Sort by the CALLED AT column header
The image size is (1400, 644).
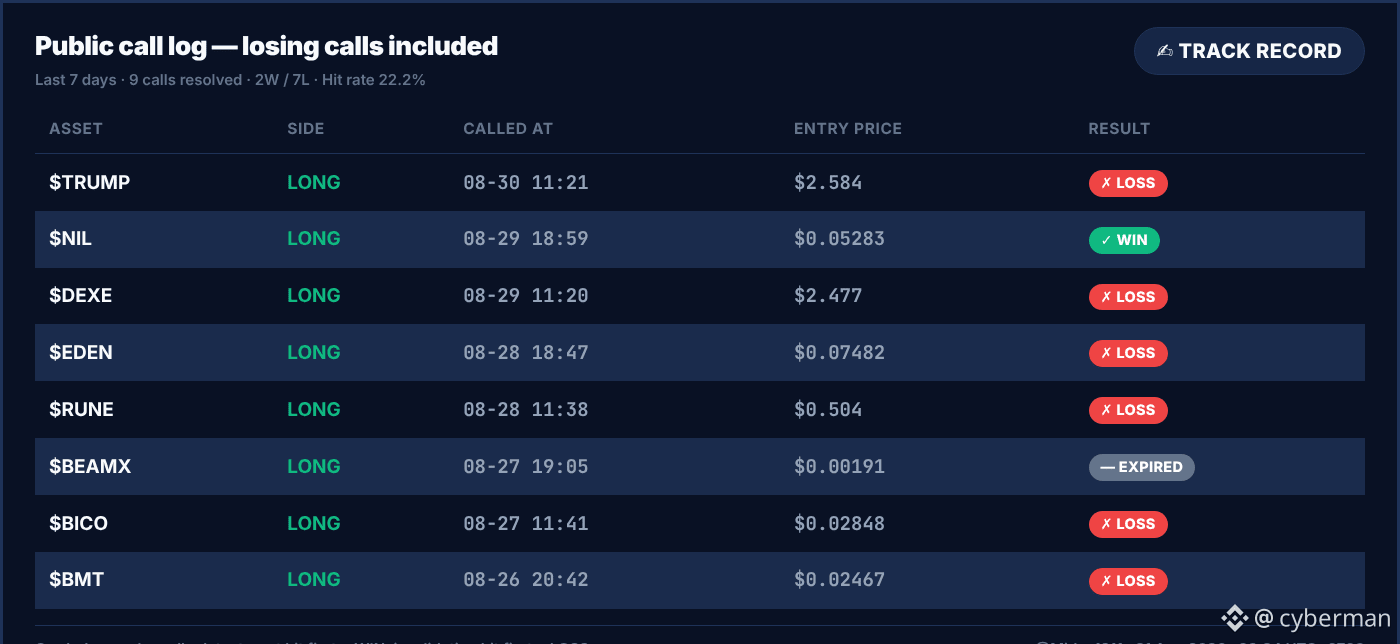pos(508,129)
